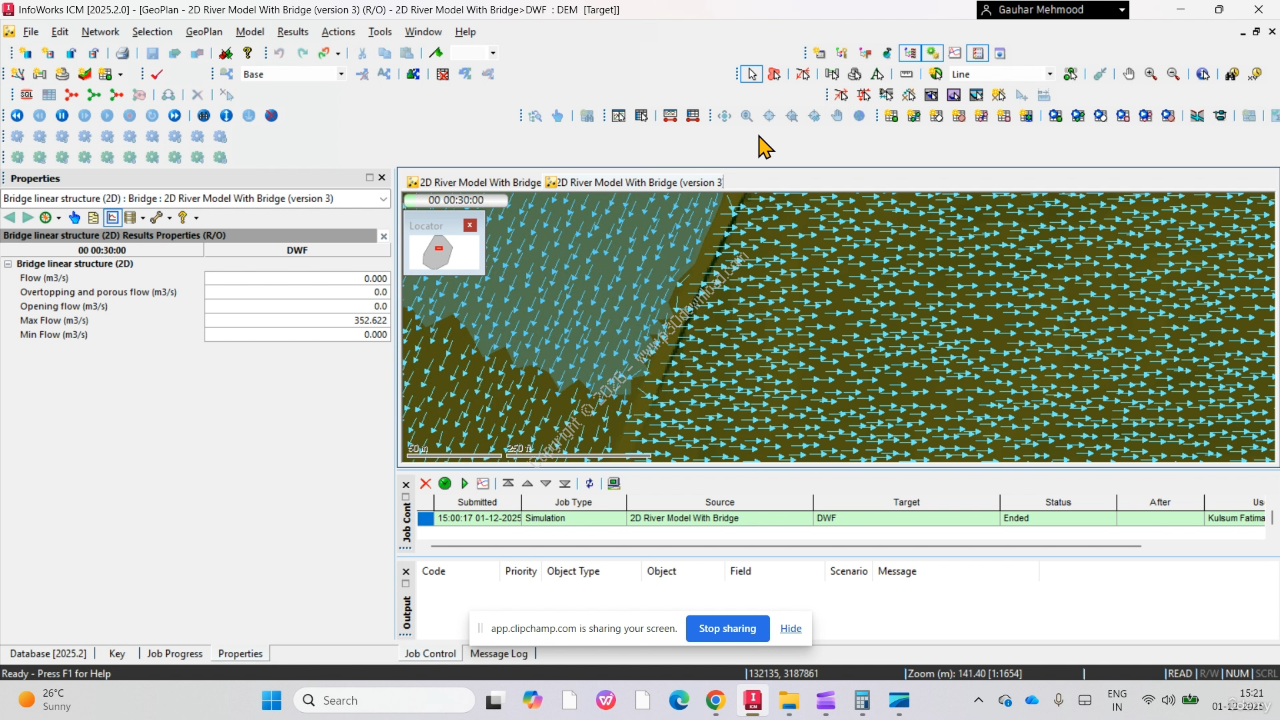Open the Base scenario dropdown
Viewport: 1280px width, 720px height.
point(340,74)
